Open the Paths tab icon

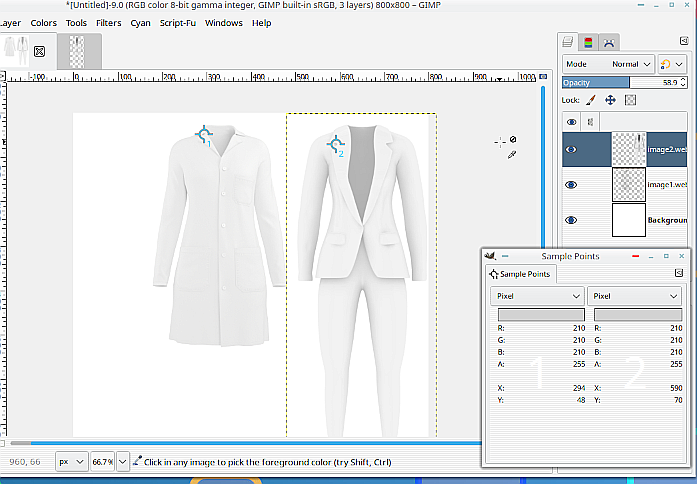608,42
